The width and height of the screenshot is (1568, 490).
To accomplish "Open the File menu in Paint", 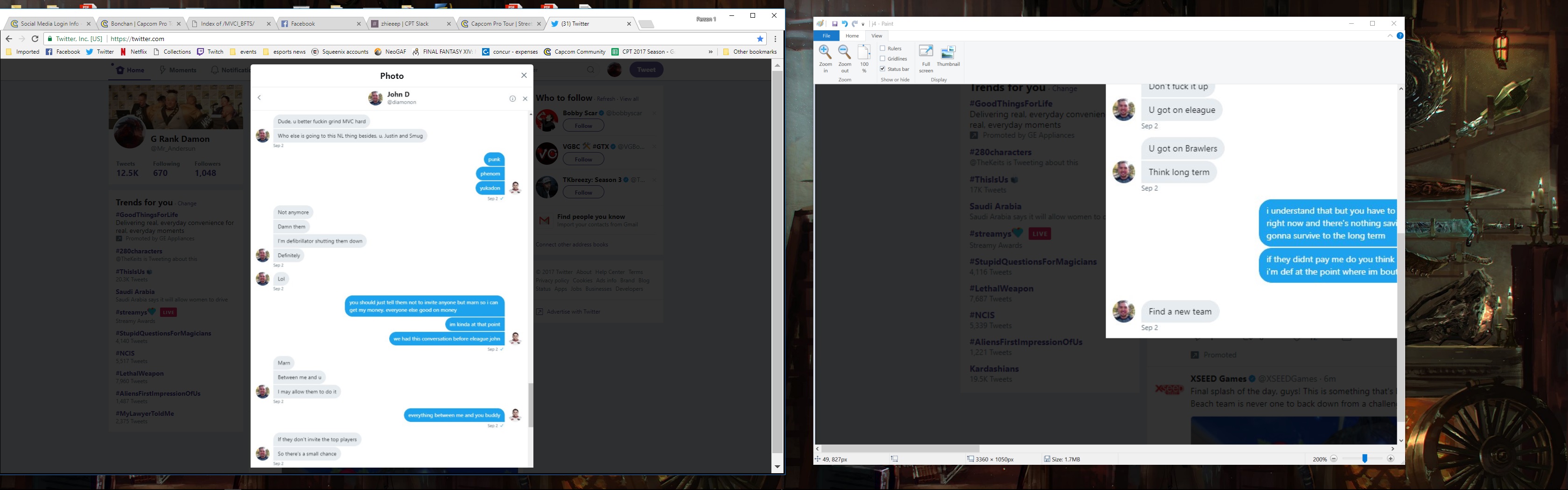I will tap(826, 36).
